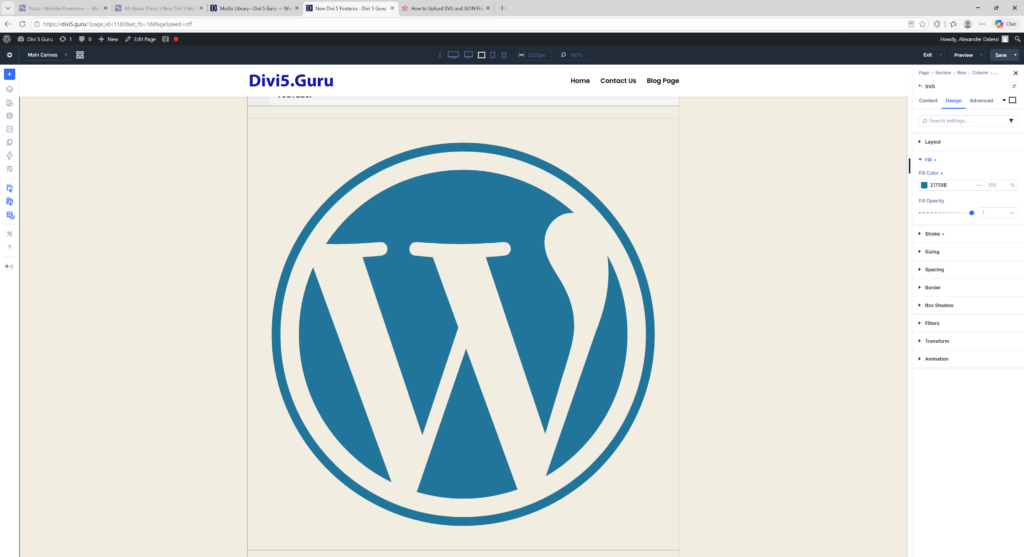This screenshot has height=557, width=1024.
Task: Click the browser refresh button
Action: [22, 24]
